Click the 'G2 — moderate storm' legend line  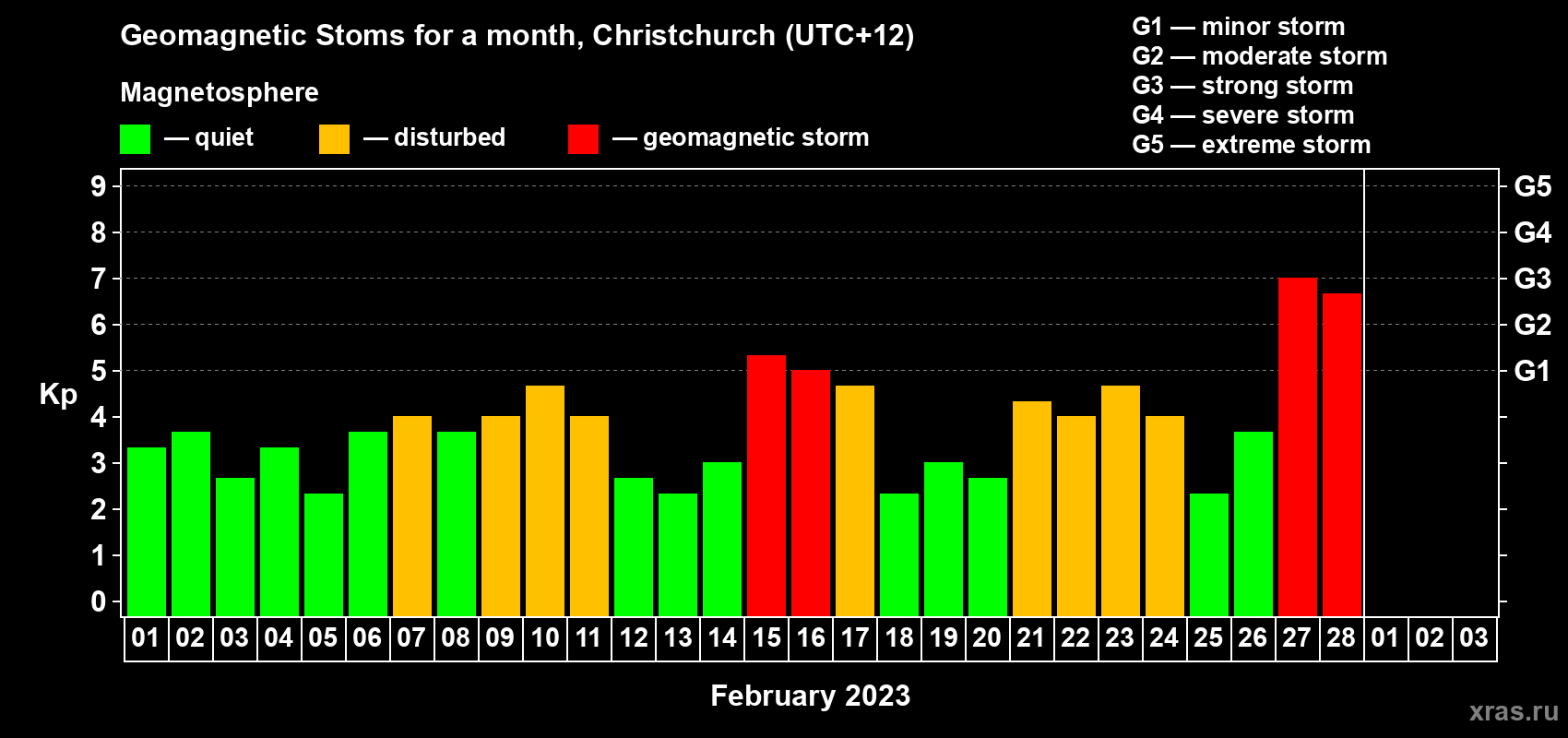[1260, 56]
